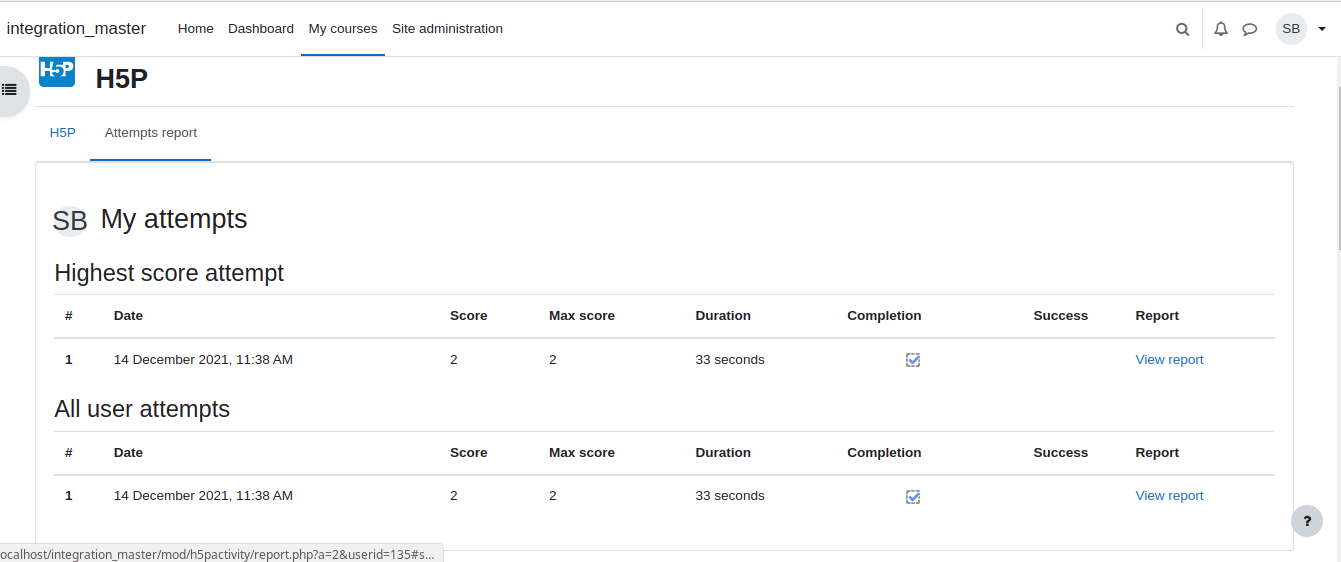Open My courses in navigation

(343, 29)
